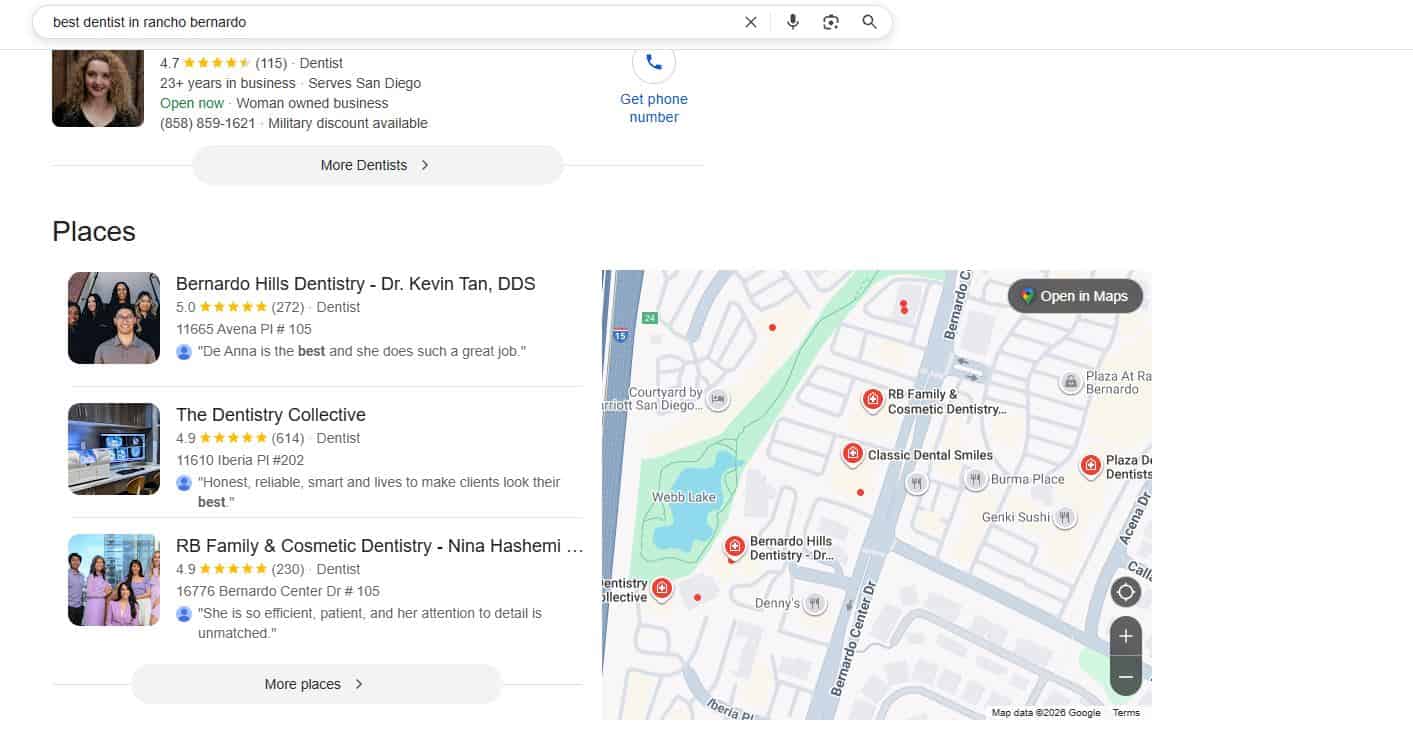Screen dimensions: 1413x756
Task: Click the Denny's restaurant map marker
Action: pos(815,603)
